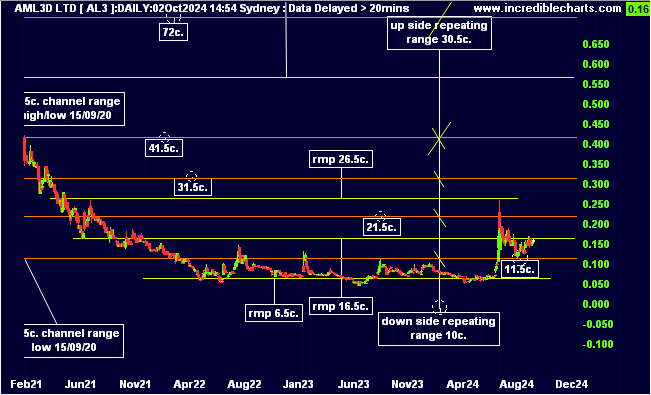The image size is (651, 395).
Task: Click the Feb21 date axis label
Action: 27,384
